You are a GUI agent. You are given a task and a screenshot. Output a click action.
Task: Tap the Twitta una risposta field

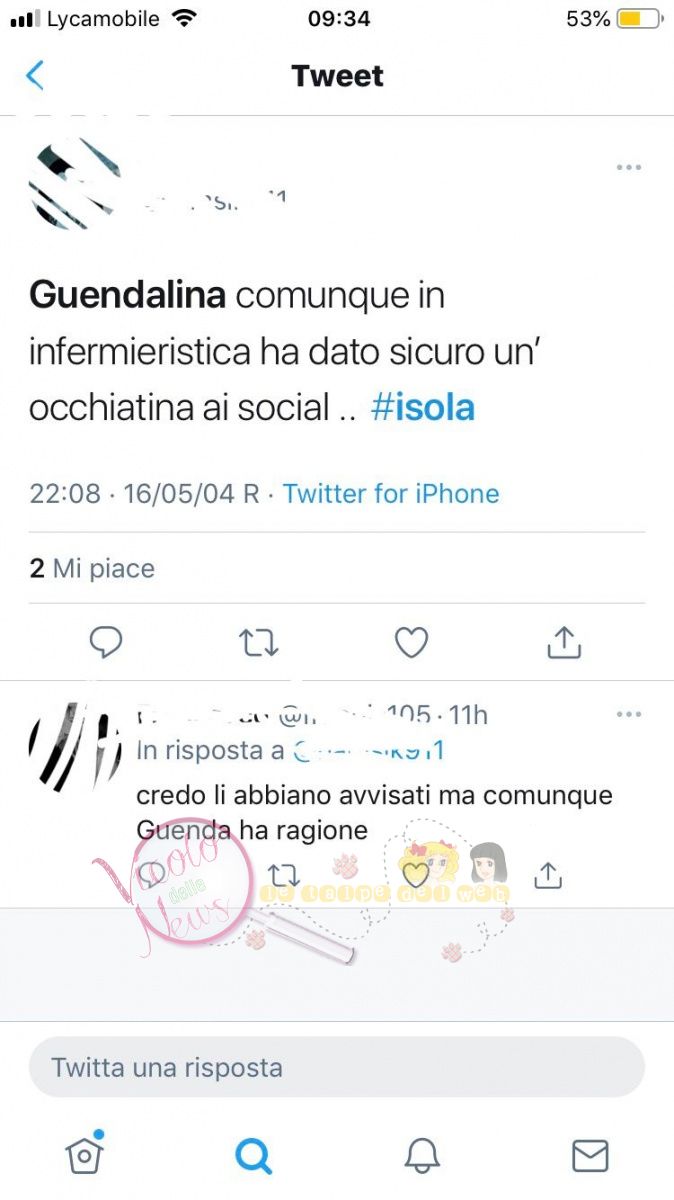[337, 1067]
